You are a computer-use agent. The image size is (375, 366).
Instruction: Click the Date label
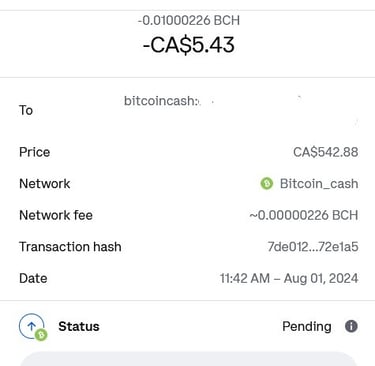(33, 278)
